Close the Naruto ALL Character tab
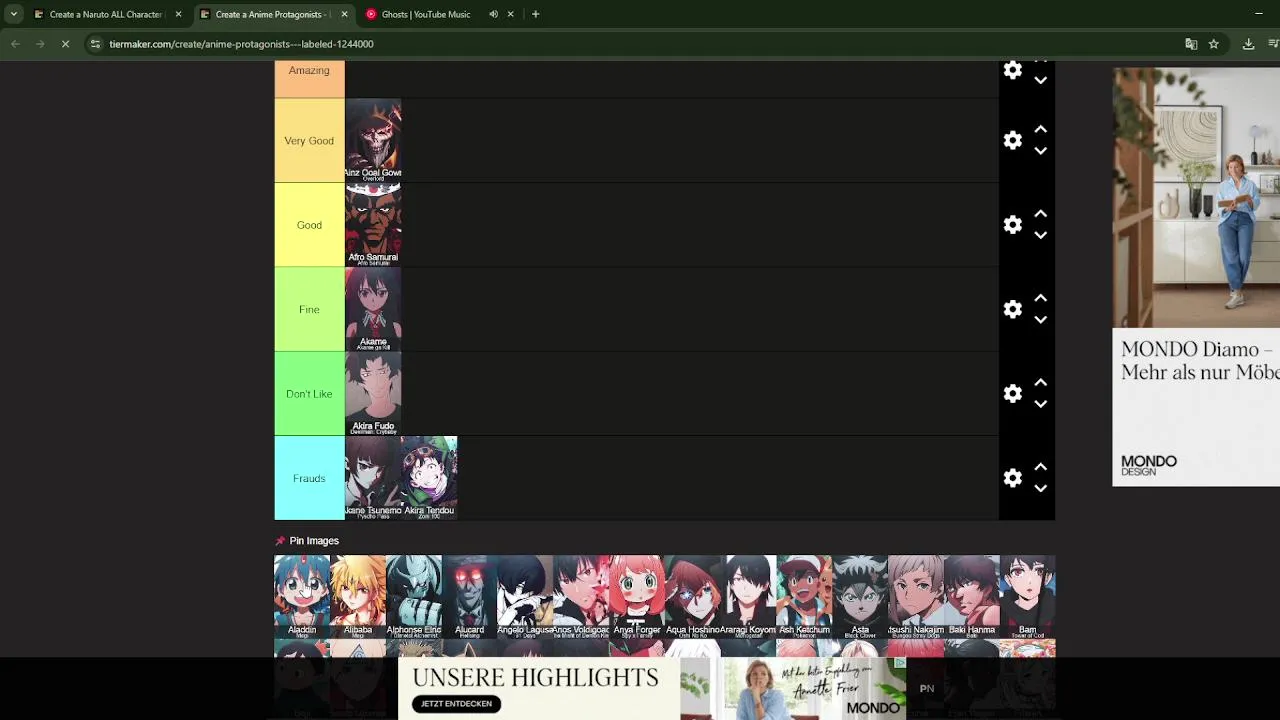1280x720 pixels. [x=179, y=14]
